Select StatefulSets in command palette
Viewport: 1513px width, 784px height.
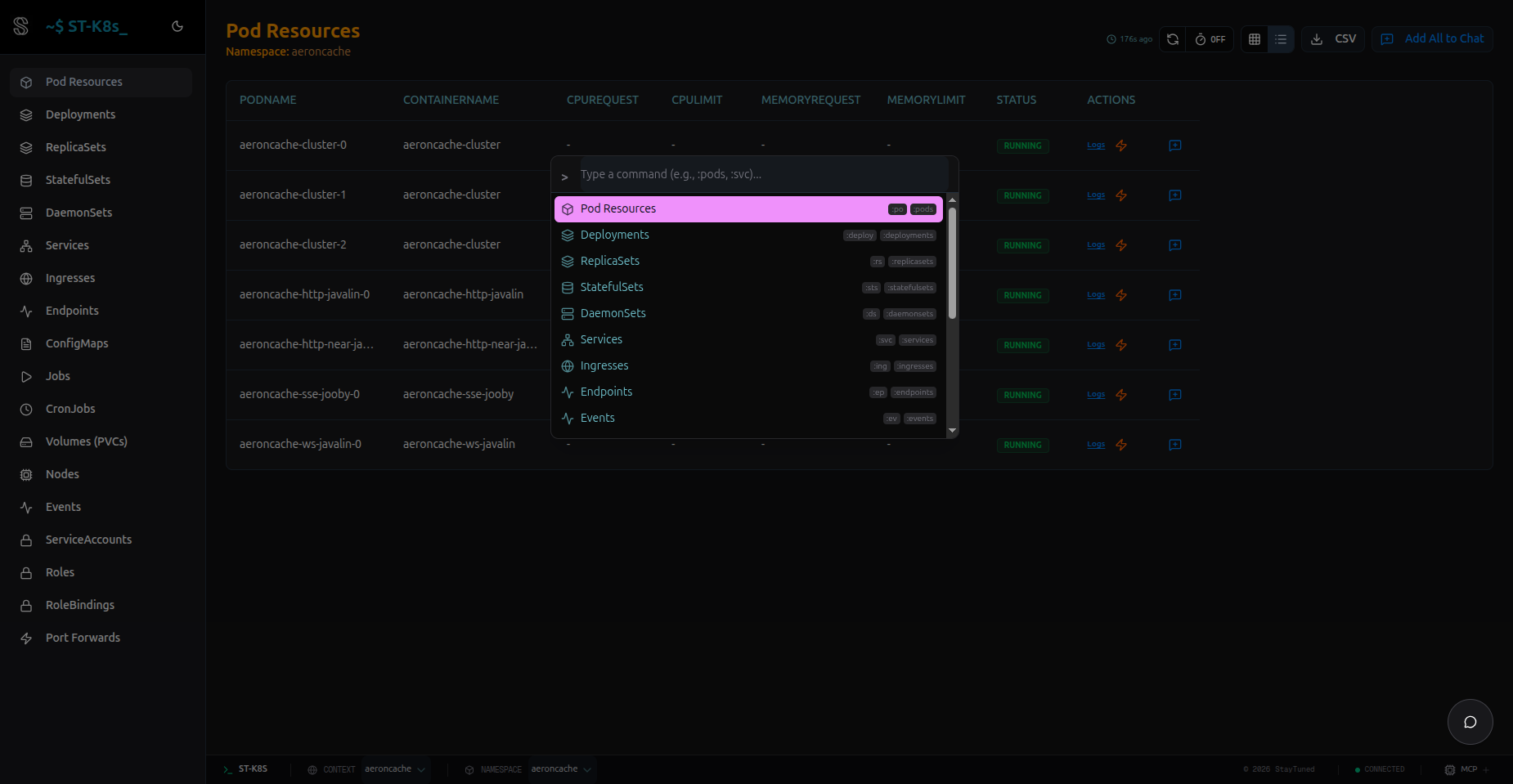pos(748,288)
